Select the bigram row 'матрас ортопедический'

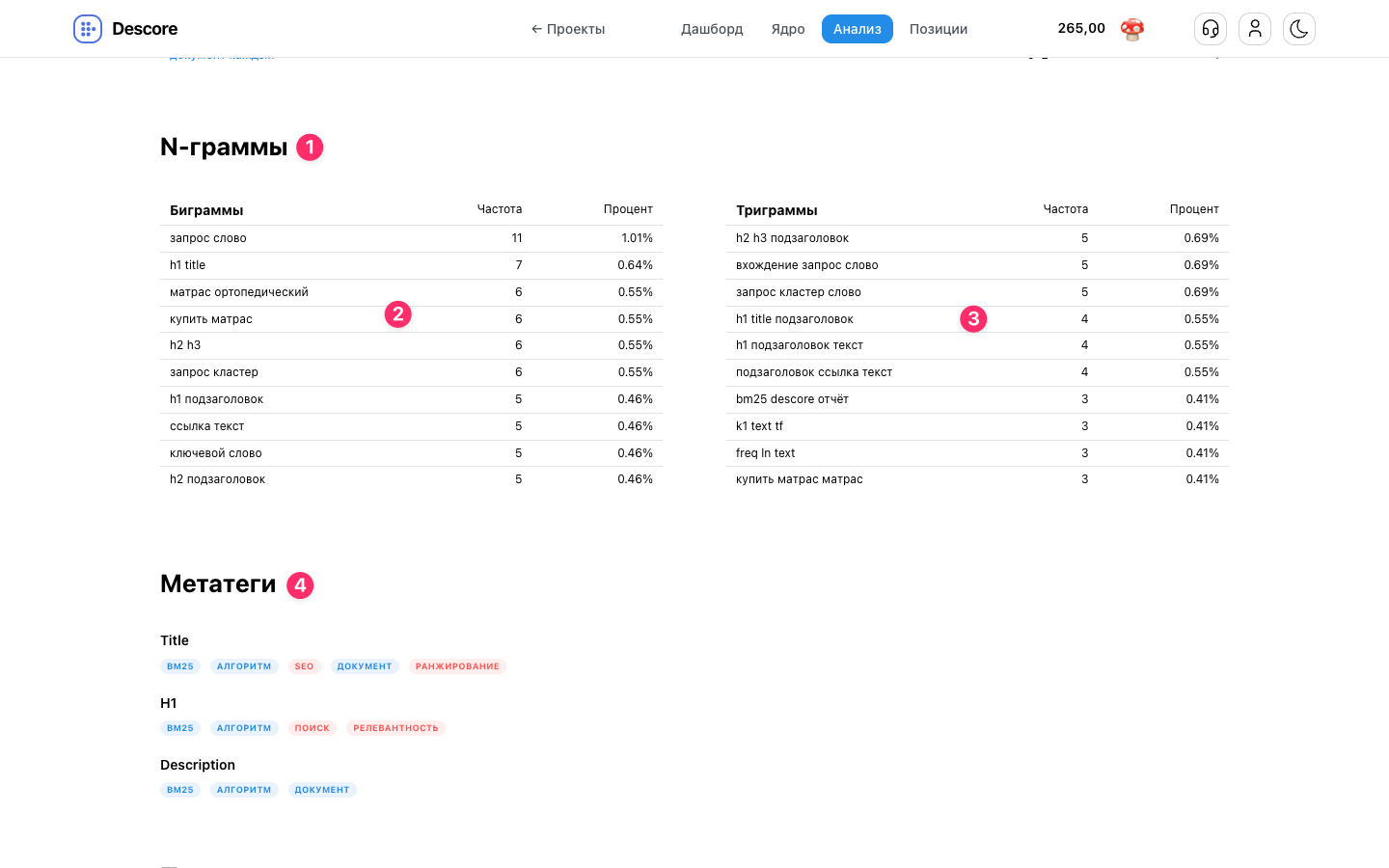click(x=411, y=292)
